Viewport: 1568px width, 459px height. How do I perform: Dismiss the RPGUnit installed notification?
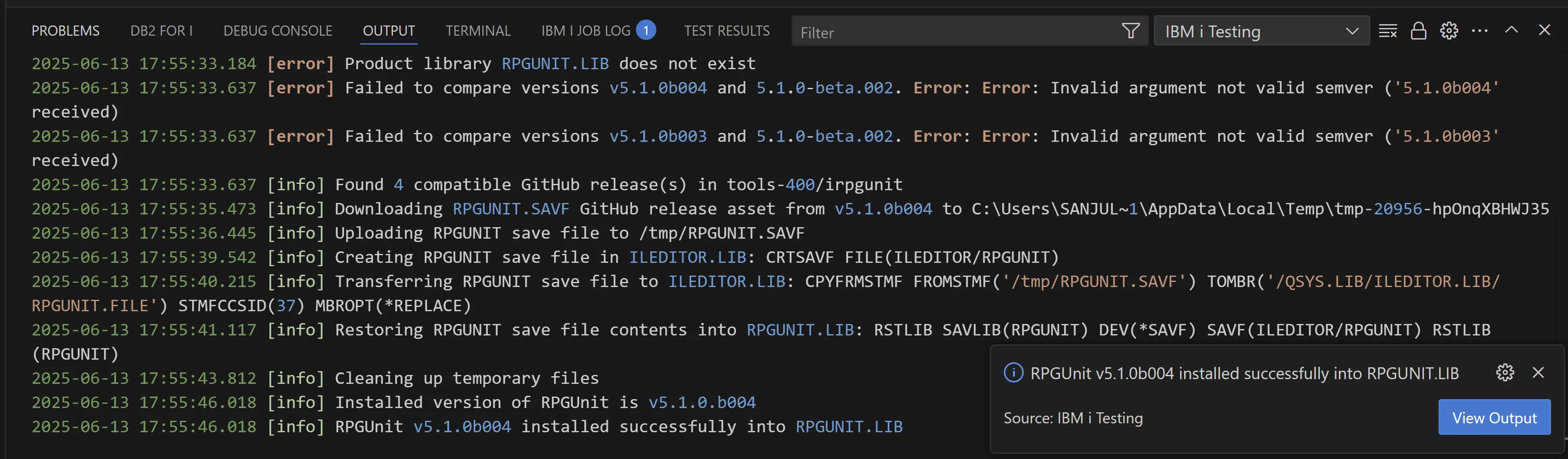[x=1538, y=372]
